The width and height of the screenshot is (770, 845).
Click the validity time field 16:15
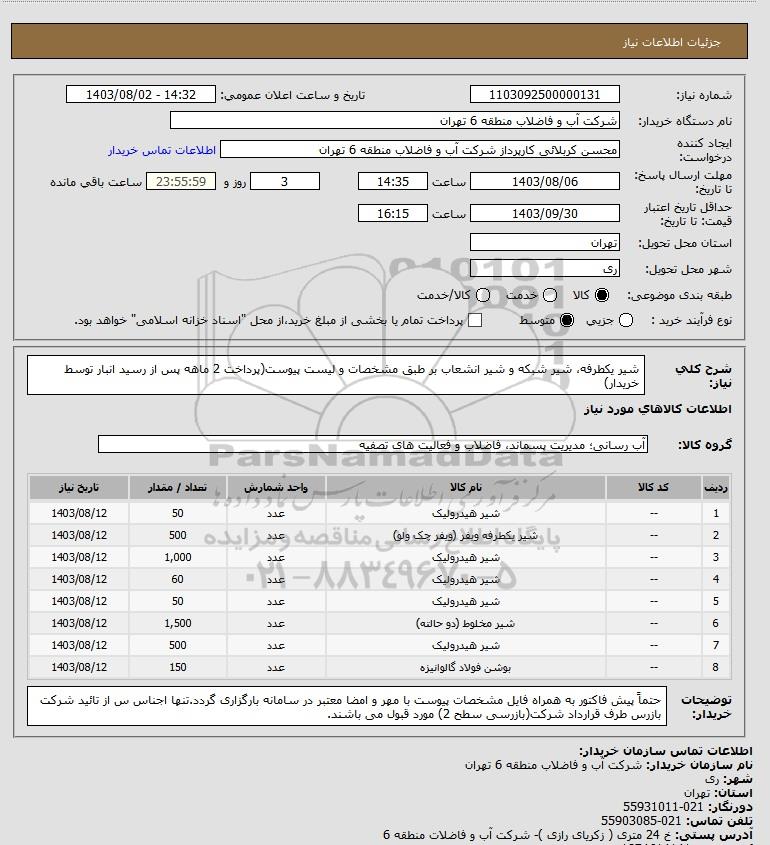(393, 213)
